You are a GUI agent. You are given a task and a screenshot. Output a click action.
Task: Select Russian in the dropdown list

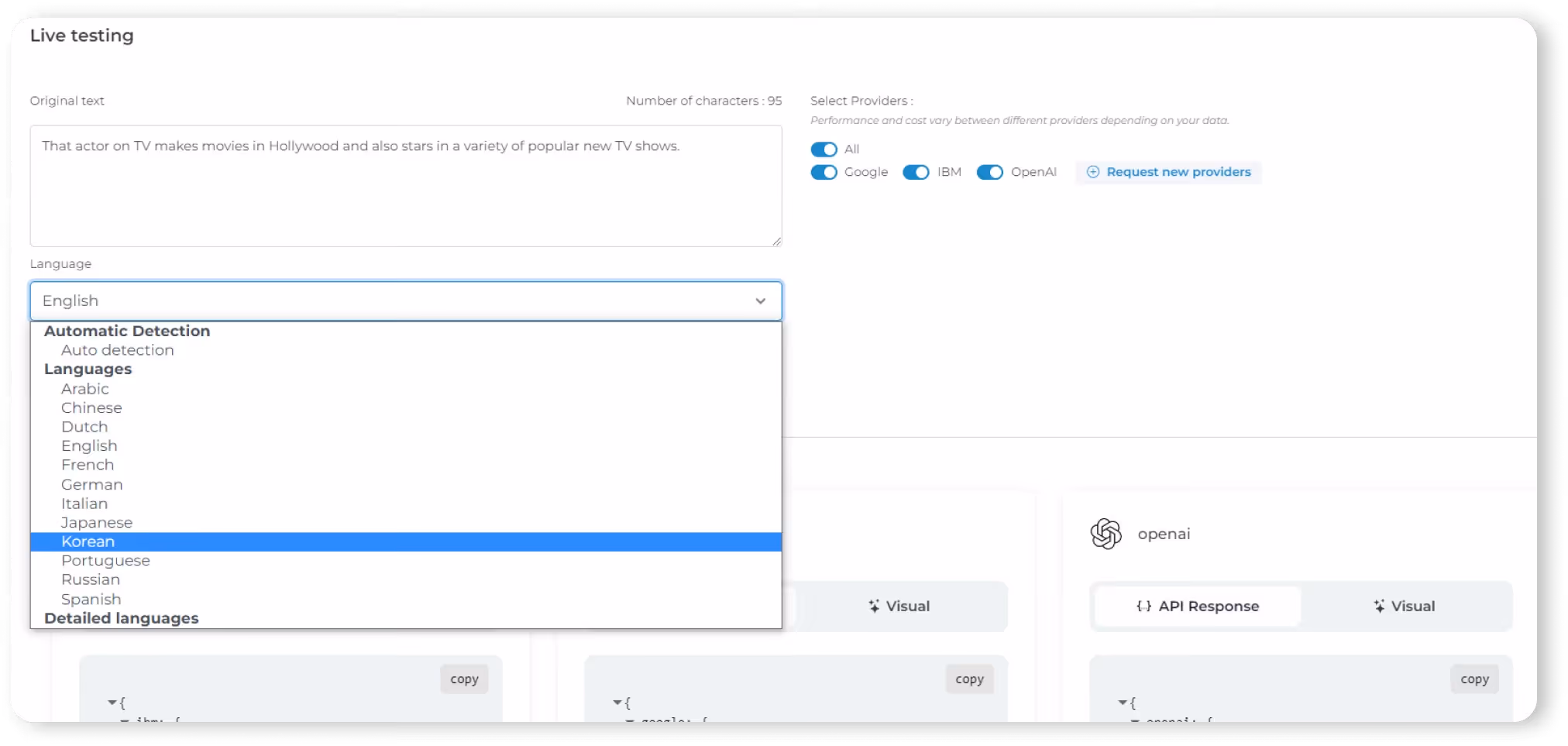click(x=406, y=579)
